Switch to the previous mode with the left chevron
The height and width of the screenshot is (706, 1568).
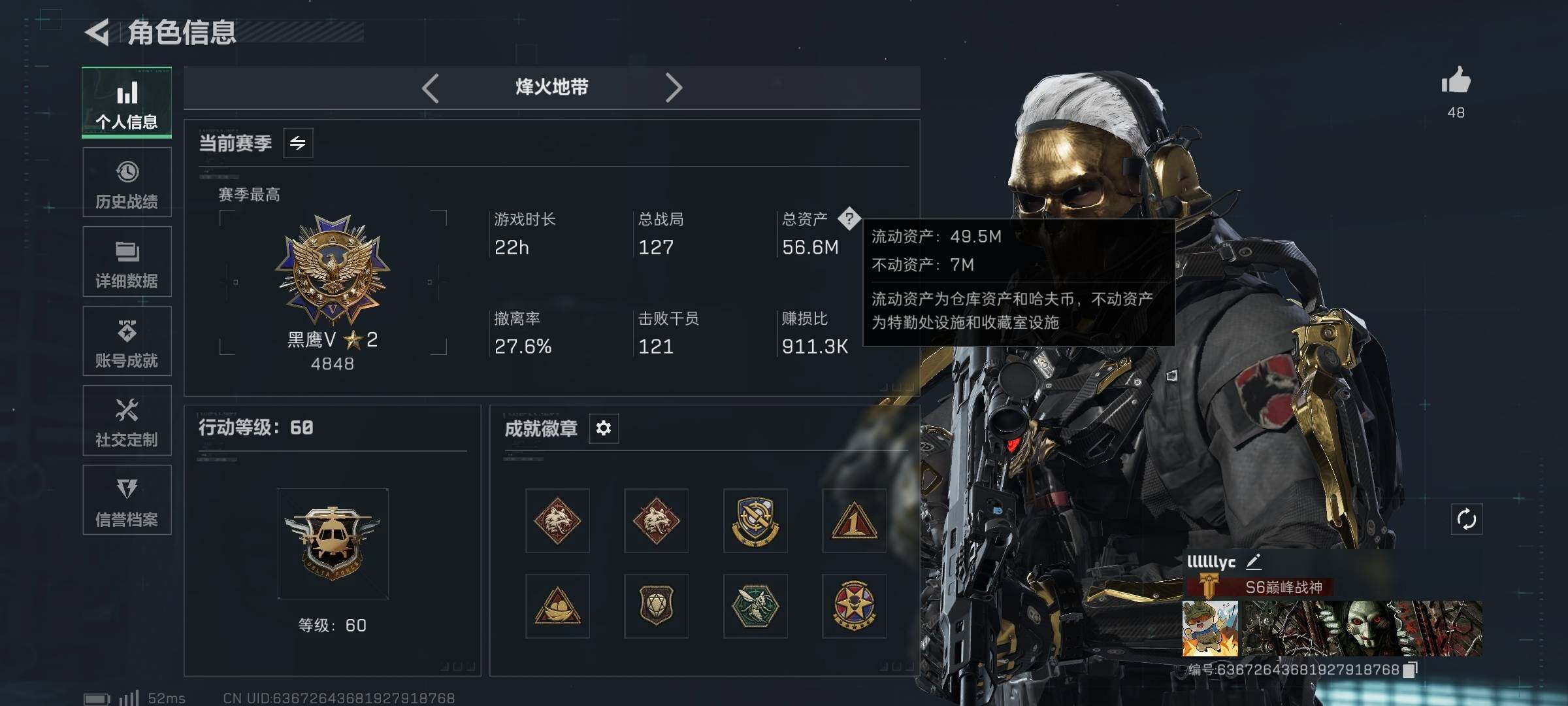point(430,88)
